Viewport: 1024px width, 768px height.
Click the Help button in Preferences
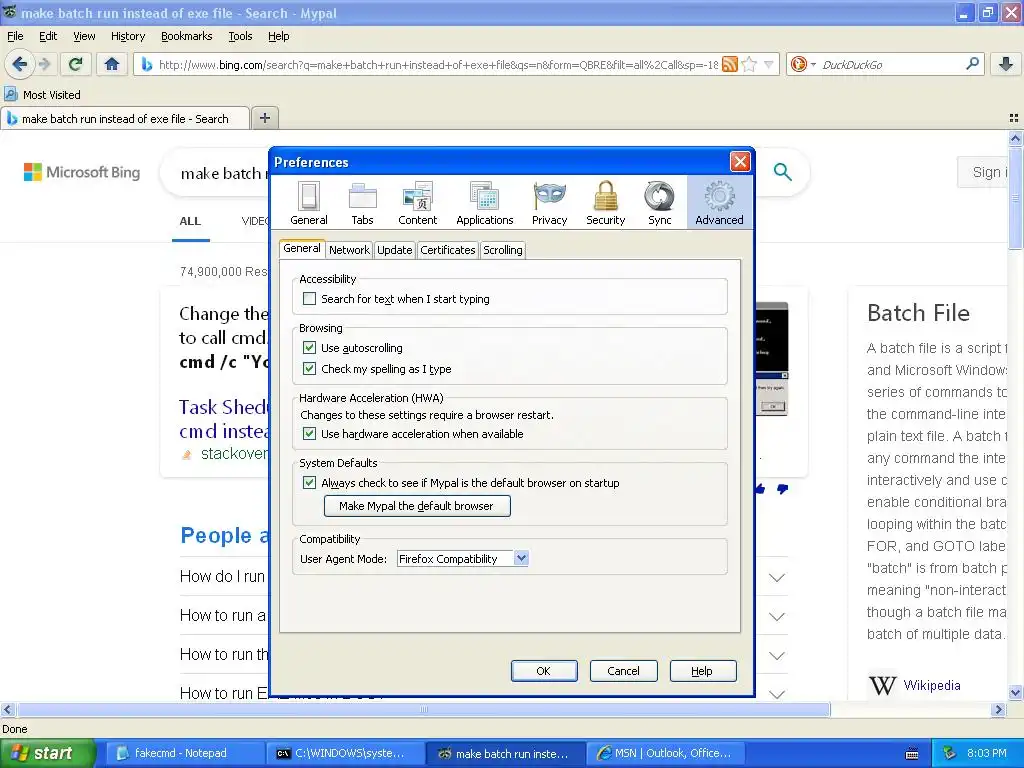(x=703, y=671)
